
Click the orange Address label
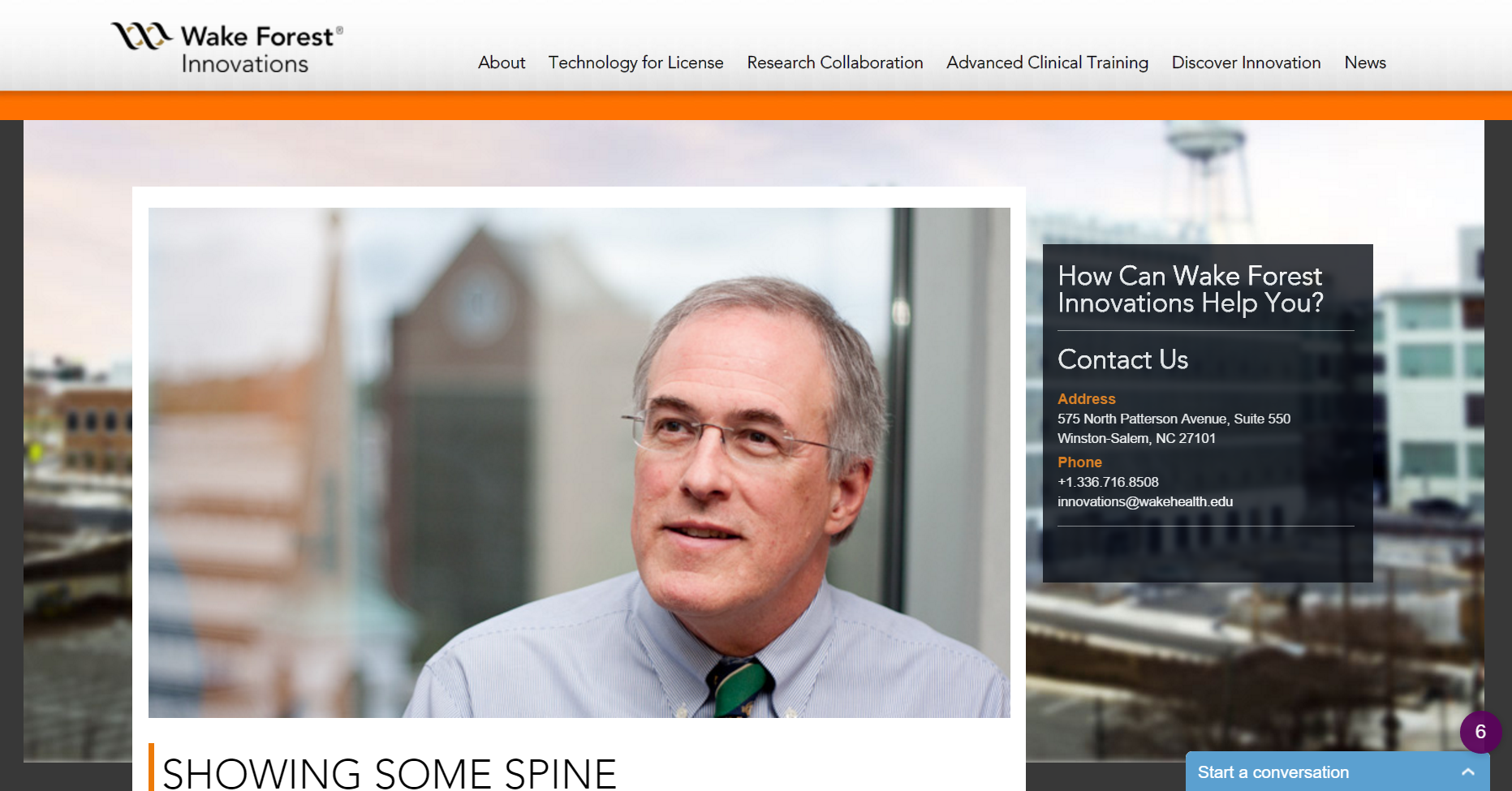(1086, 398)
